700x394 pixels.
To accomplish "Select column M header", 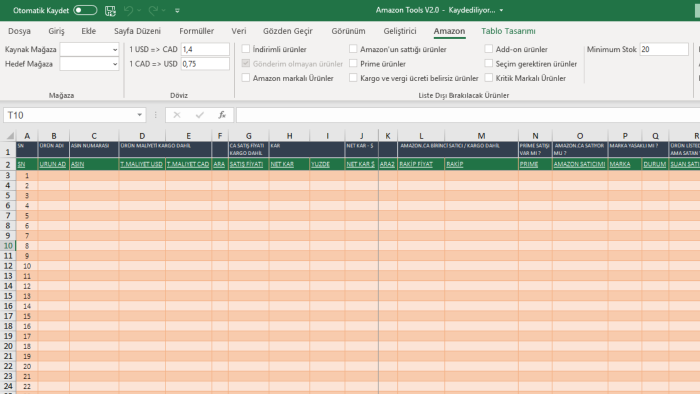I will (481, 136).
